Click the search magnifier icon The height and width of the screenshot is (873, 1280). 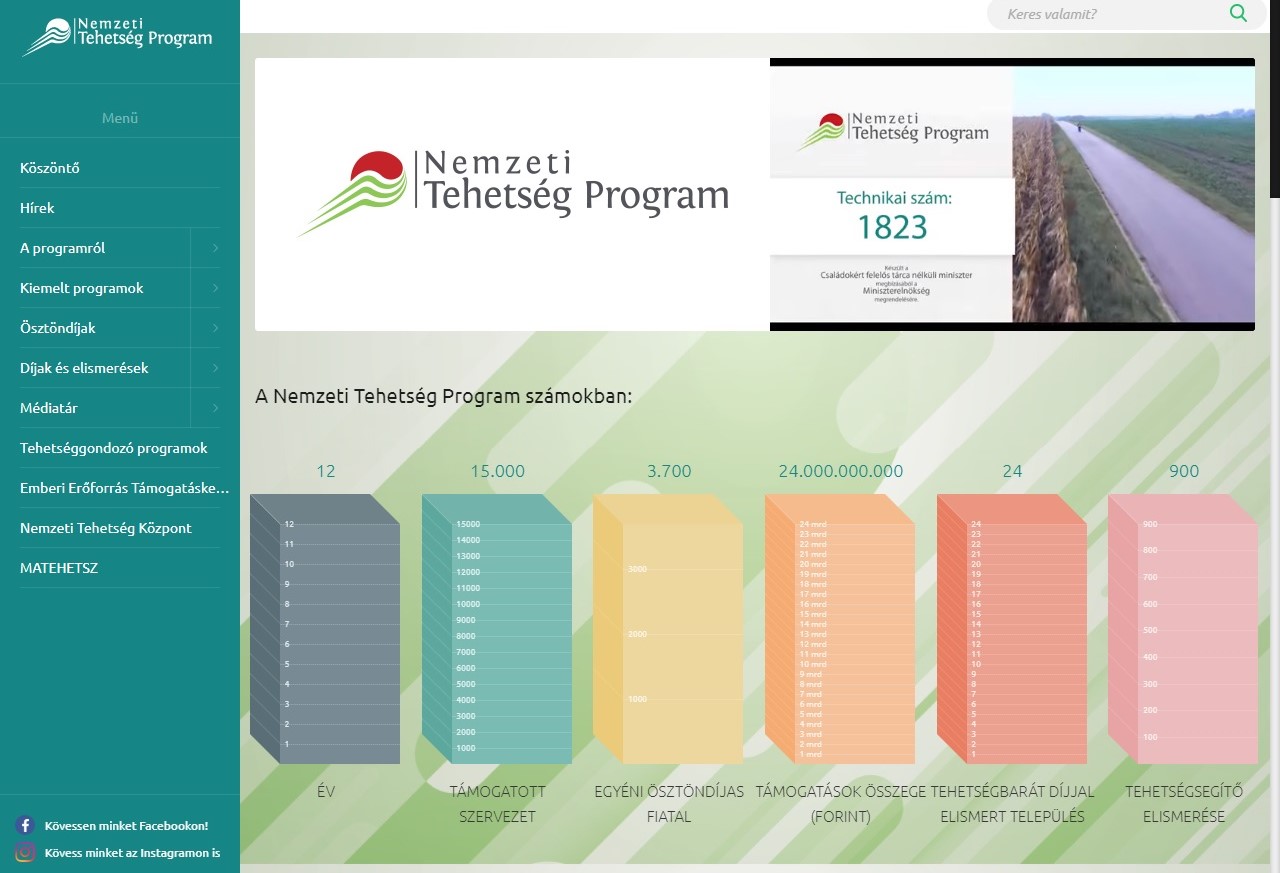(x=1238, y=14)
